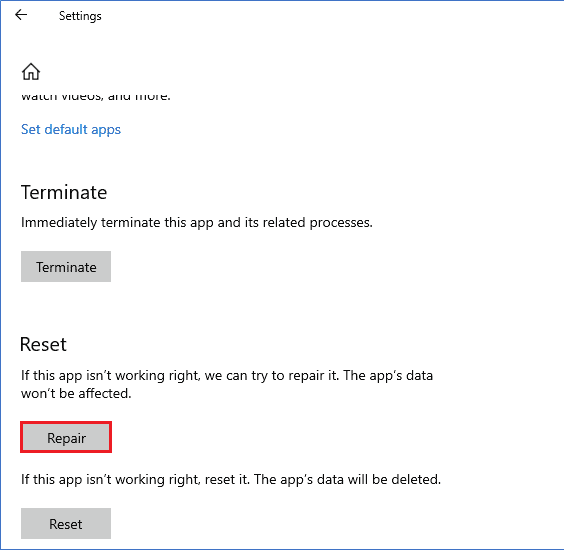This screenshot has width=564, height=550.
Task: Select the Reset section heading
Action: pyautogui.click(x=43, y=344)
